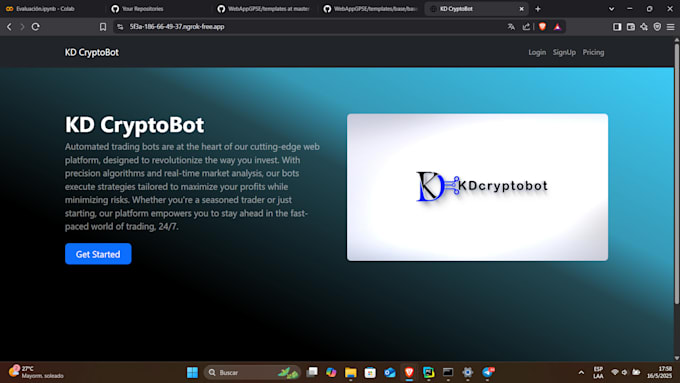
Task: Click the Buscar taskbar search box
Action: (252, 372)
